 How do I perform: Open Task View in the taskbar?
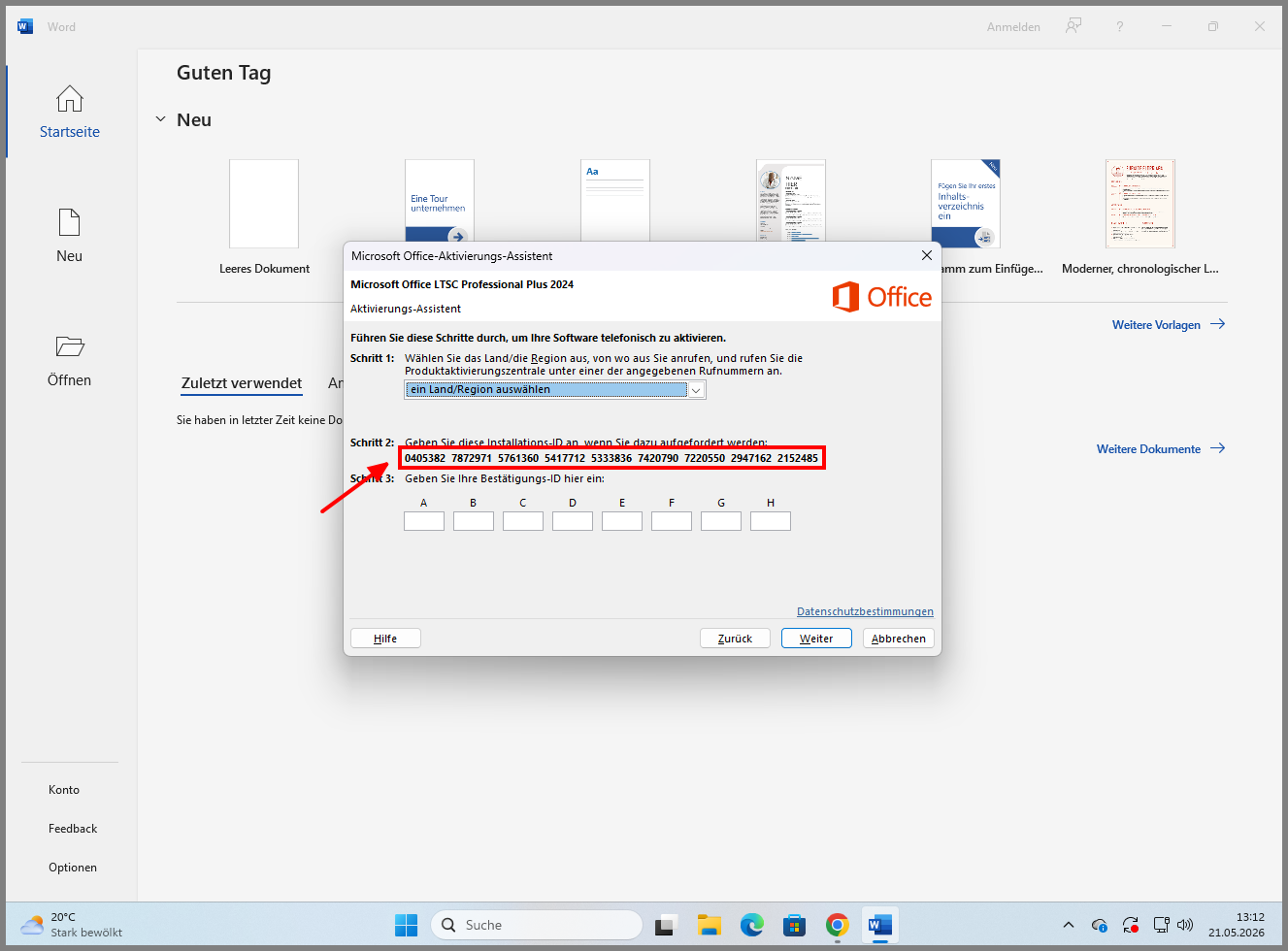(665, 925)
